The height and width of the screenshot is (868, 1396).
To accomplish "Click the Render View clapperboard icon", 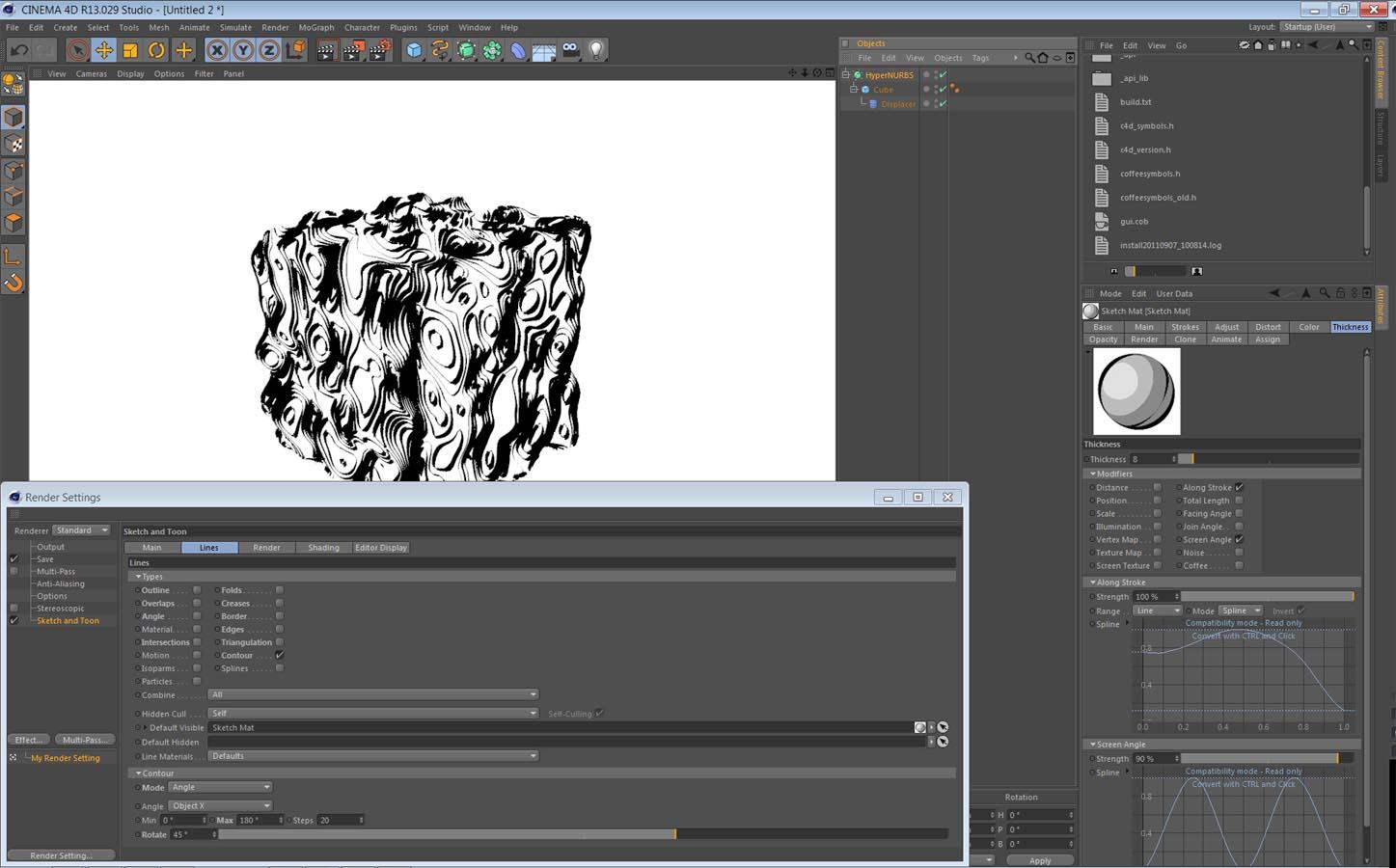I will [326, 50].
